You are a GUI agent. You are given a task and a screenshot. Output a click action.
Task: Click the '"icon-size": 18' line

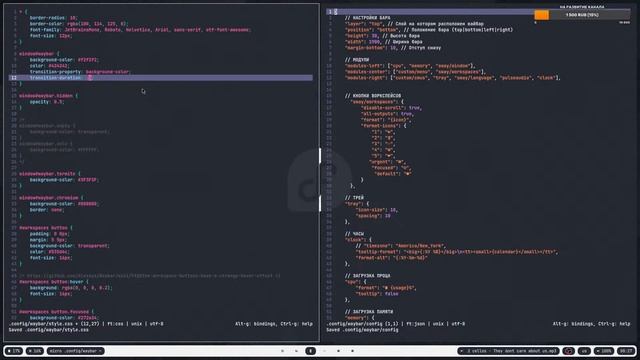pyautogui.click(x=376, y=210)
